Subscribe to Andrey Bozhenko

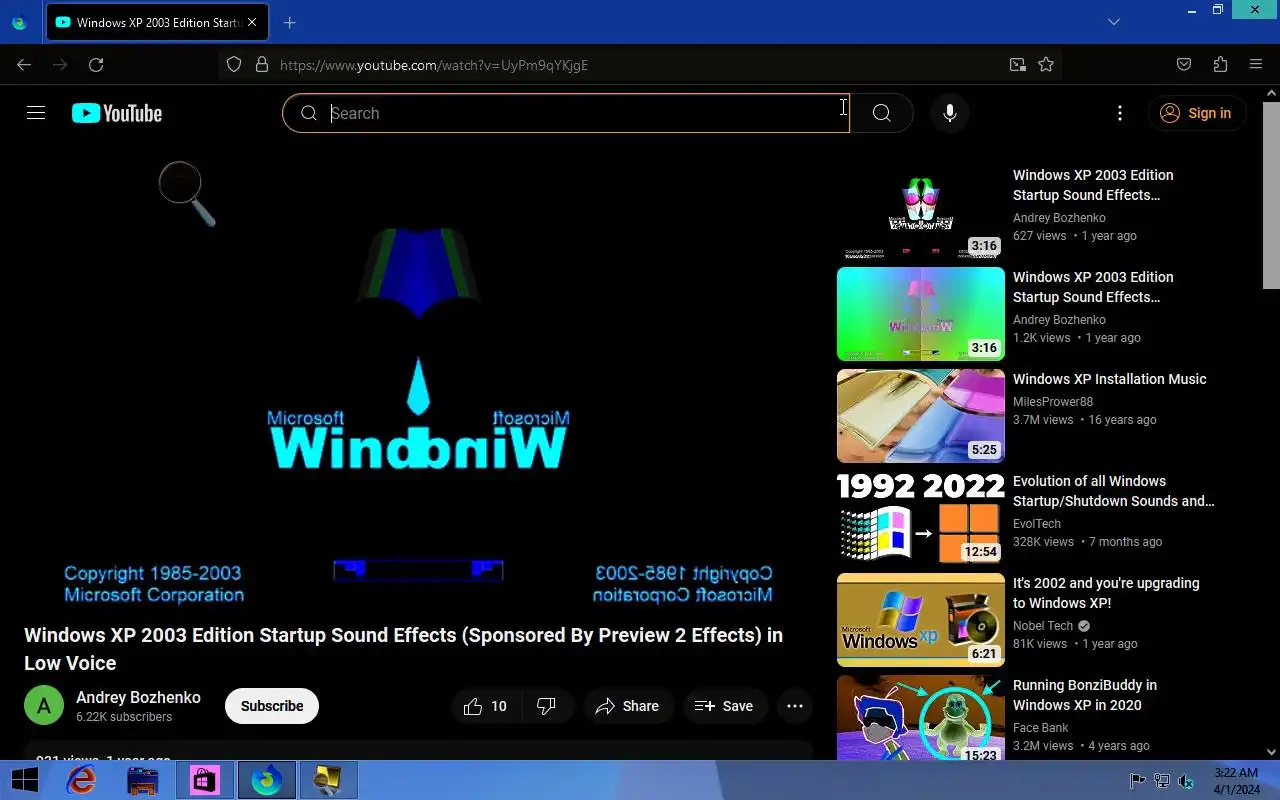coord(272,706)
